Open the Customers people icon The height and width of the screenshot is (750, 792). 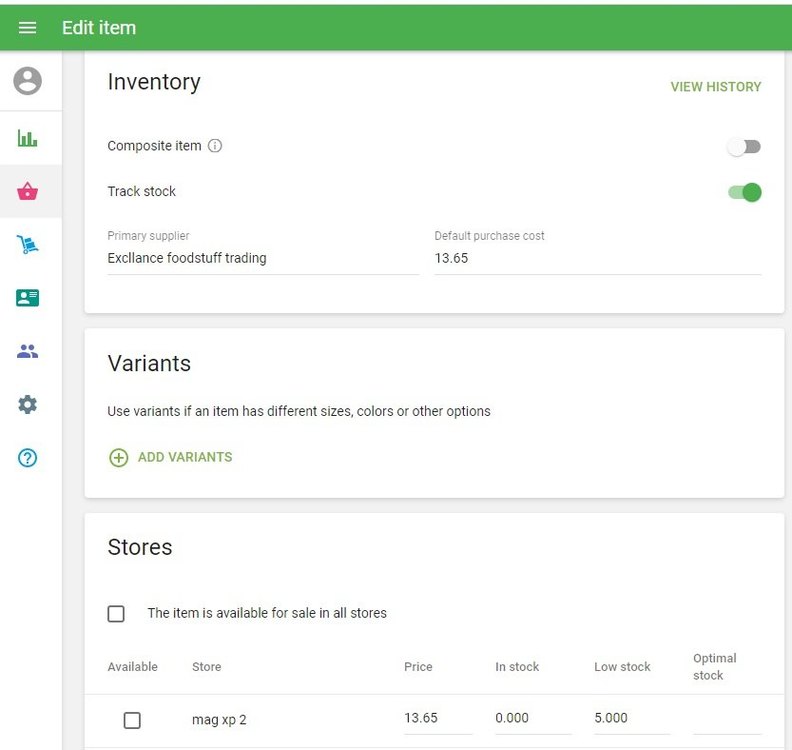[28, 351]
